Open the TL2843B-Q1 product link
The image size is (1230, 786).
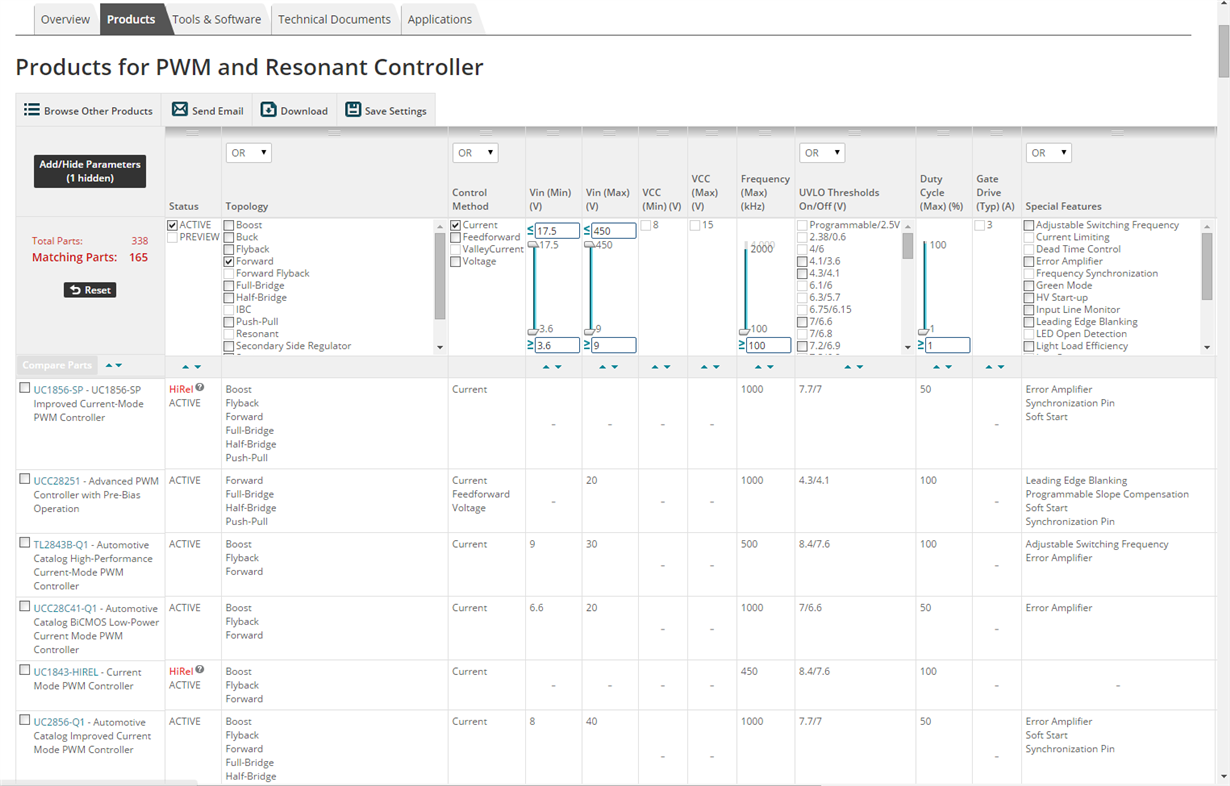pos(61,545)
